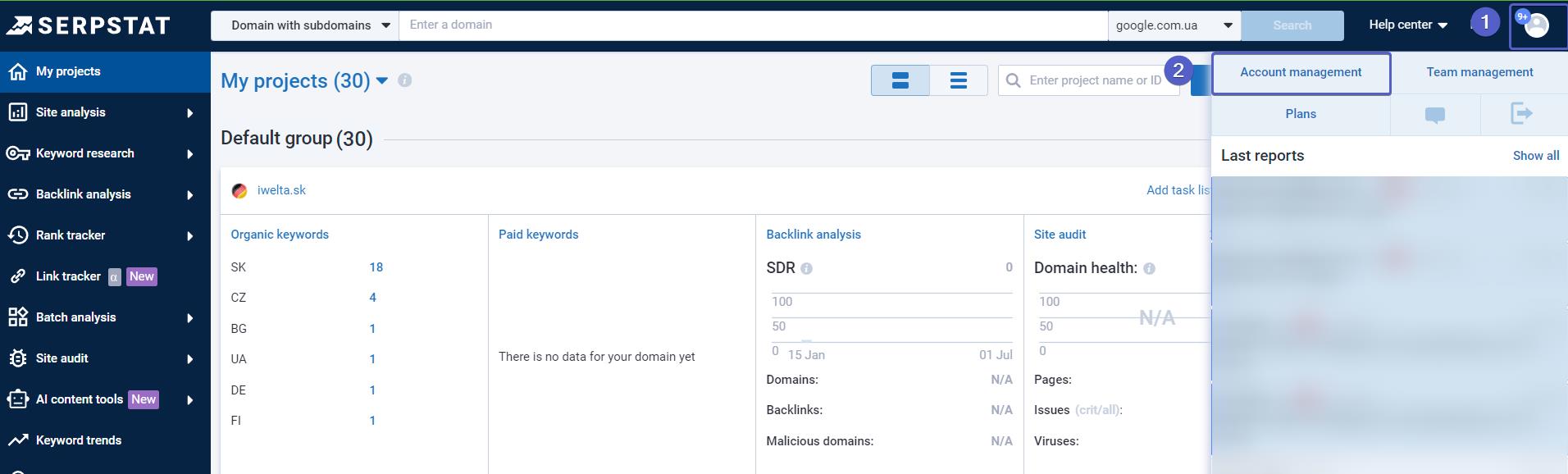Switch to card view of projects
This screenshot has height=474, width=1568.
(900, 80)
